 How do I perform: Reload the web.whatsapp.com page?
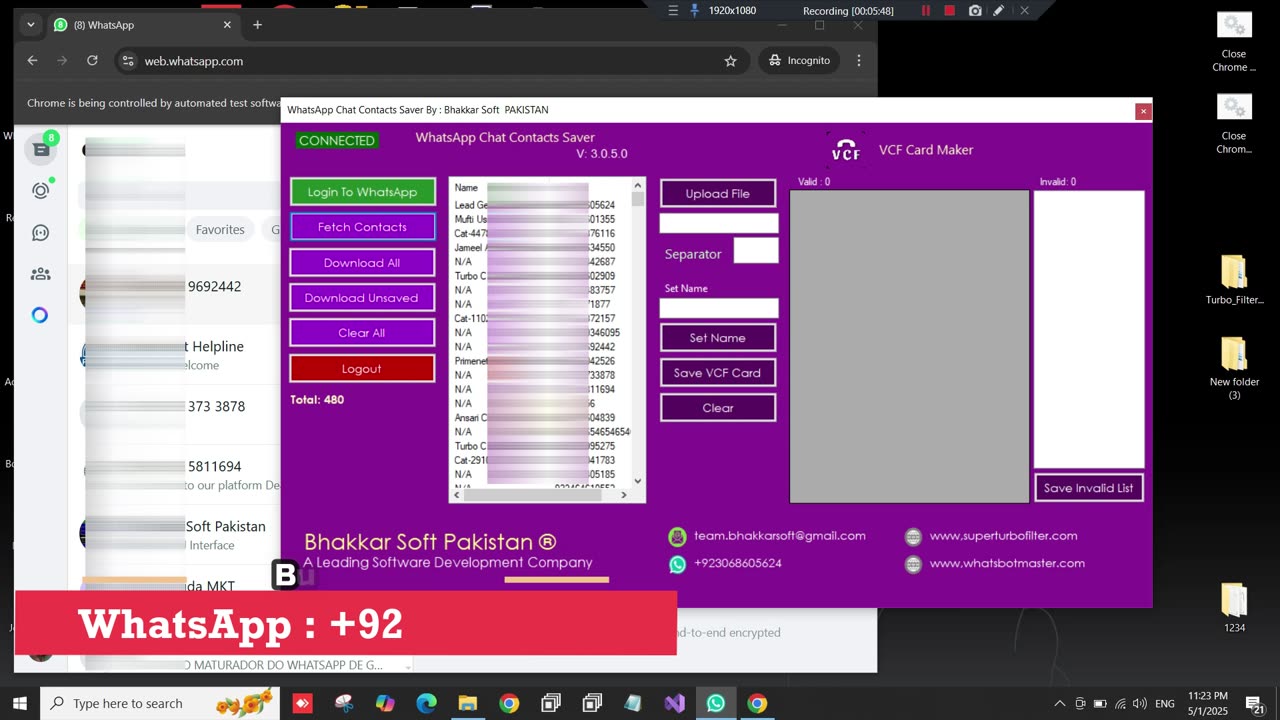(x=92, y=61)
